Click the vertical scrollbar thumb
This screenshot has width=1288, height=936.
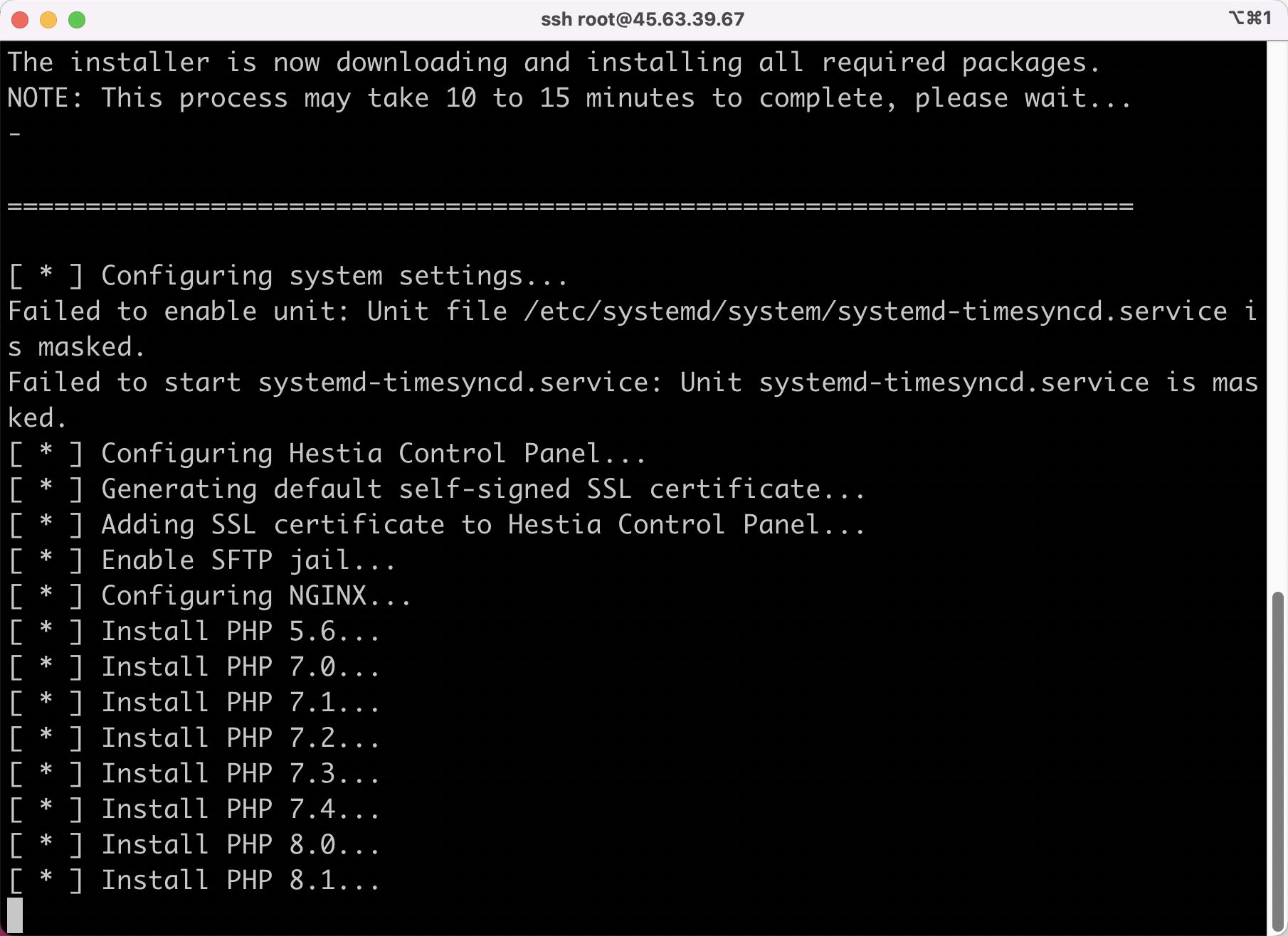(1278, 761)
